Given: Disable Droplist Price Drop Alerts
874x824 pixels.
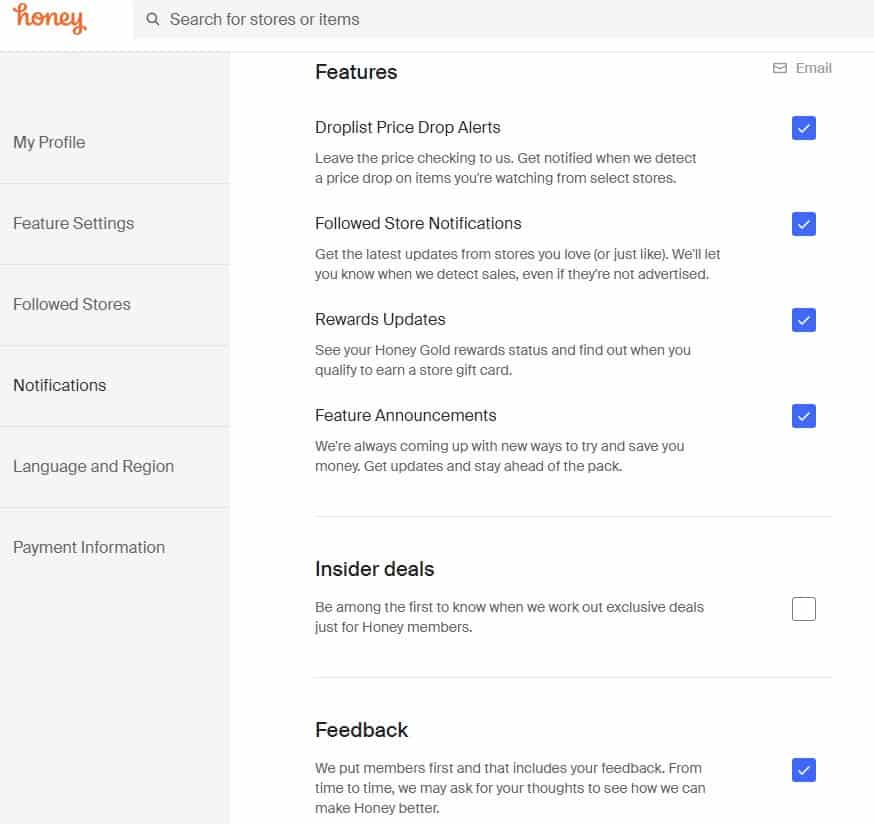Looking at the screenshot, I should (803, 128).
